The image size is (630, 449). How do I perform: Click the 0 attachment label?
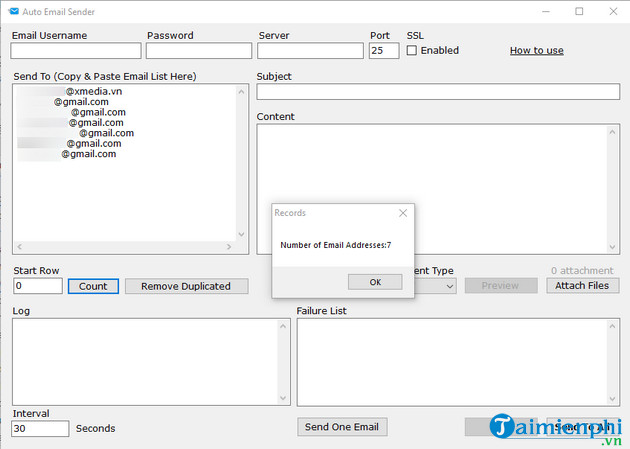point(582,271)
